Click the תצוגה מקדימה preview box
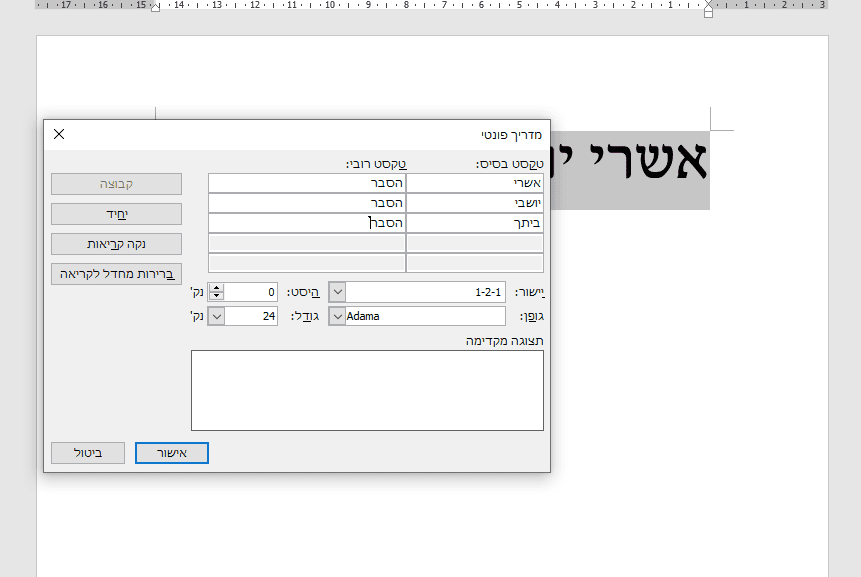The height and width of the screenshot is (577, 861). pyautogui.click(x=367, y=390)
